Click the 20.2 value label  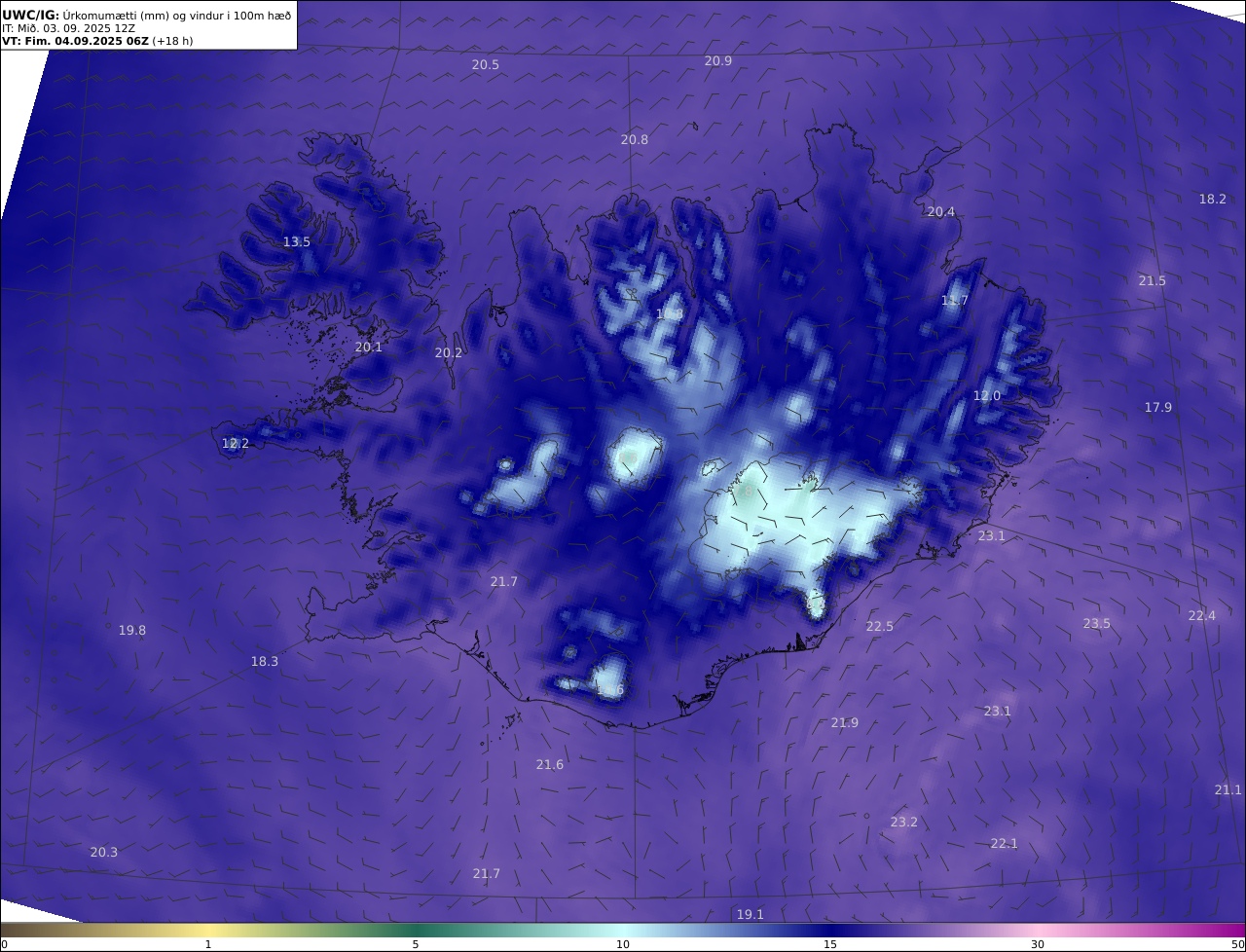click(x=449, y=353)
